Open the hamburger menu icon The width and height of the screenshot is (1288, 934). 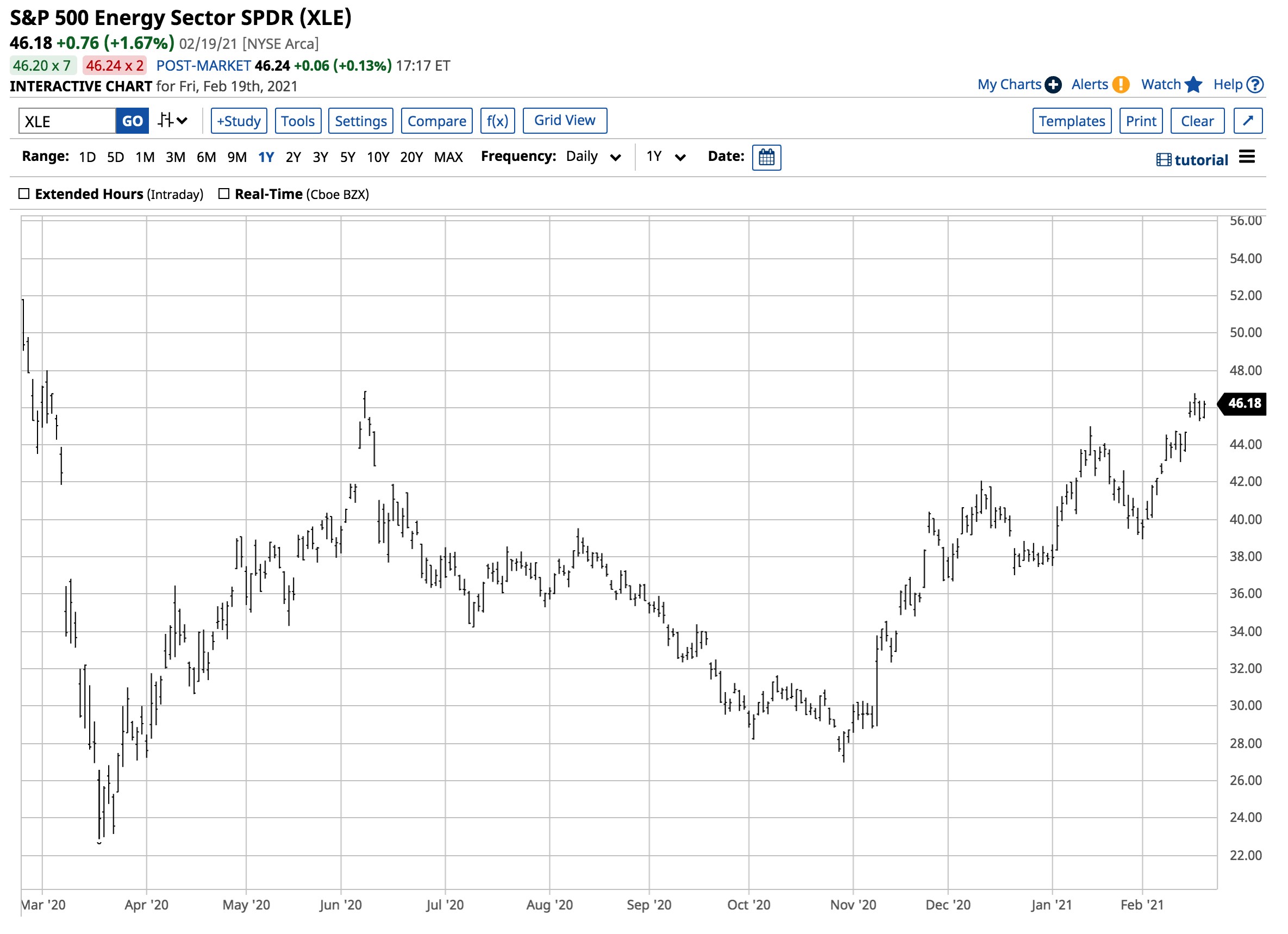pyautogui.click(x=1247, y=157)
